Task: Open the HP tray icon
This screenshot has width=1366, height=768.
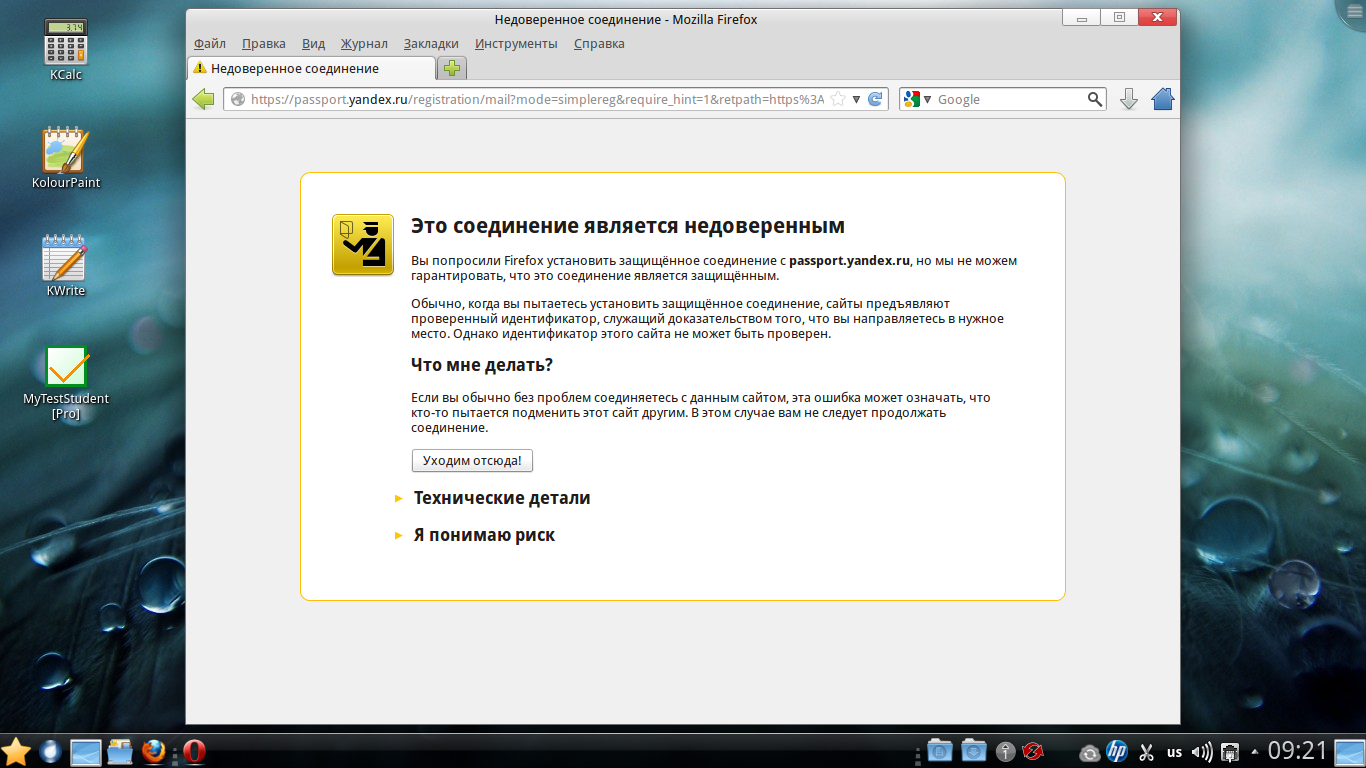Action: 1117,751
